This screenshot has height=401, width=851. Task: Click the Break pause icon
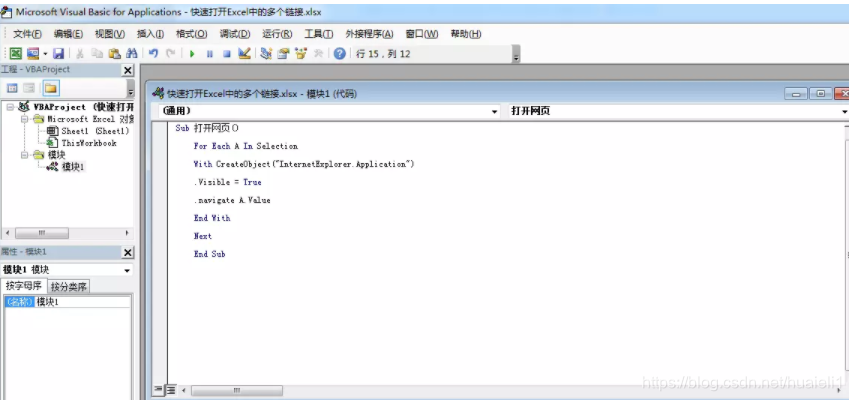point(209,54)
